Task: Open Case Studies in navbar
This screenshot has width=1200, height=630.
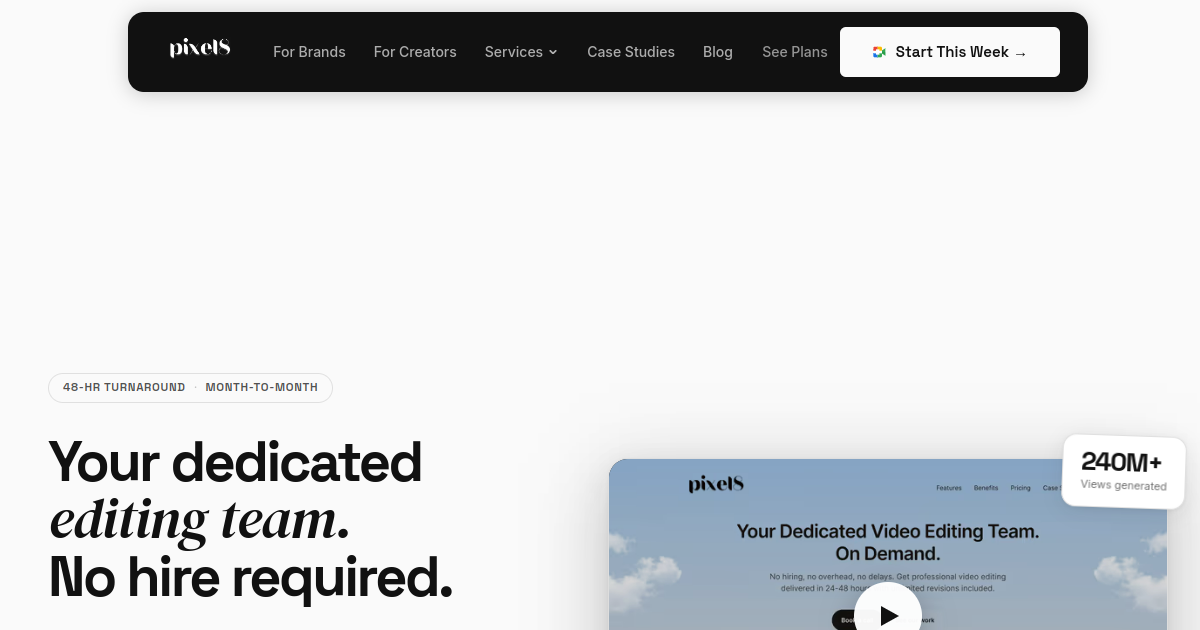Action: point(631,52)
